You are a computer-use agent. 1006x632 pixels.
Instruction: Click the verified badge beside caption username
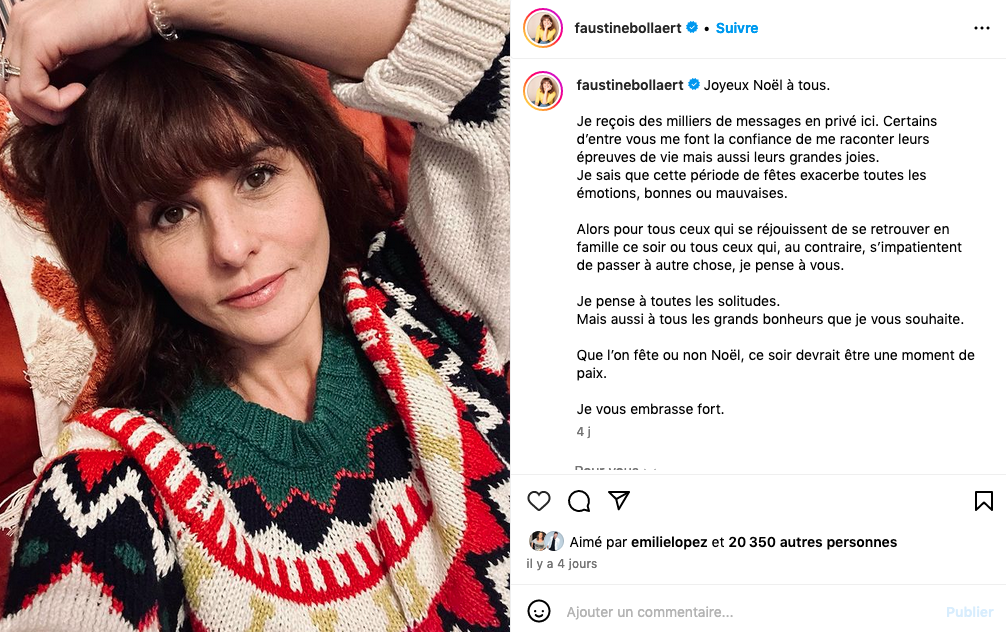point(694,84)
